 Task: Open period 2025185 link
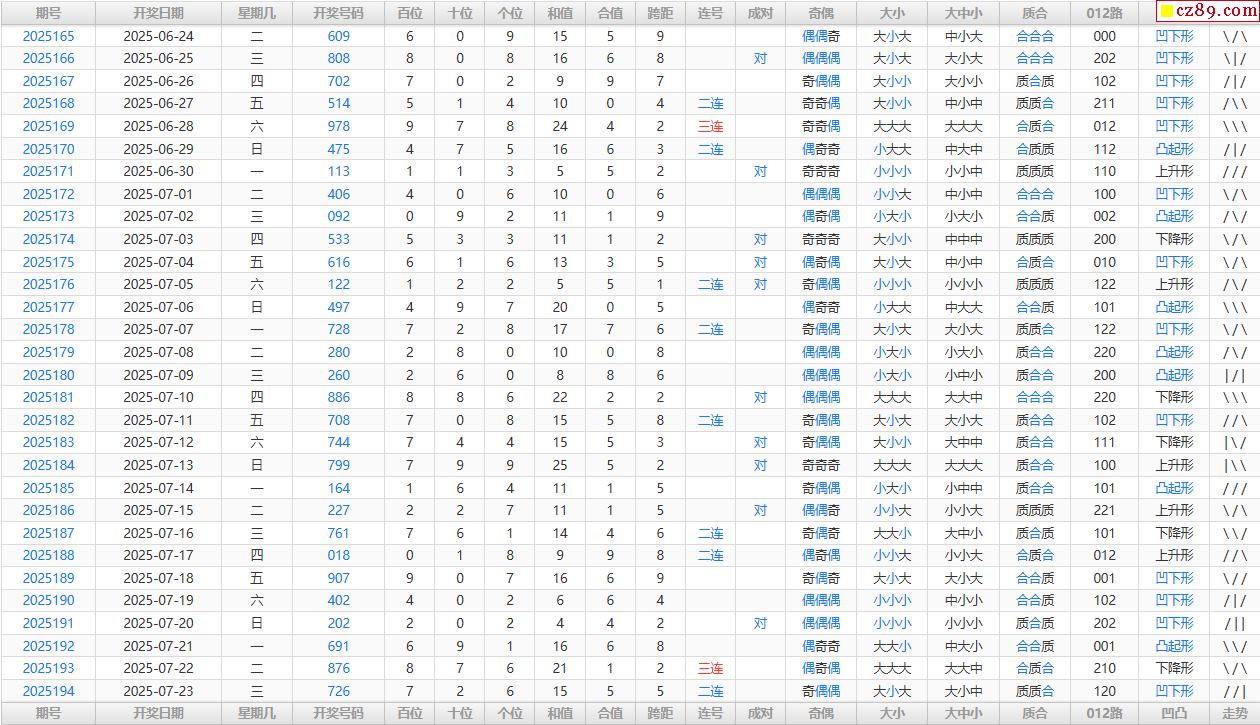[48, 488]
